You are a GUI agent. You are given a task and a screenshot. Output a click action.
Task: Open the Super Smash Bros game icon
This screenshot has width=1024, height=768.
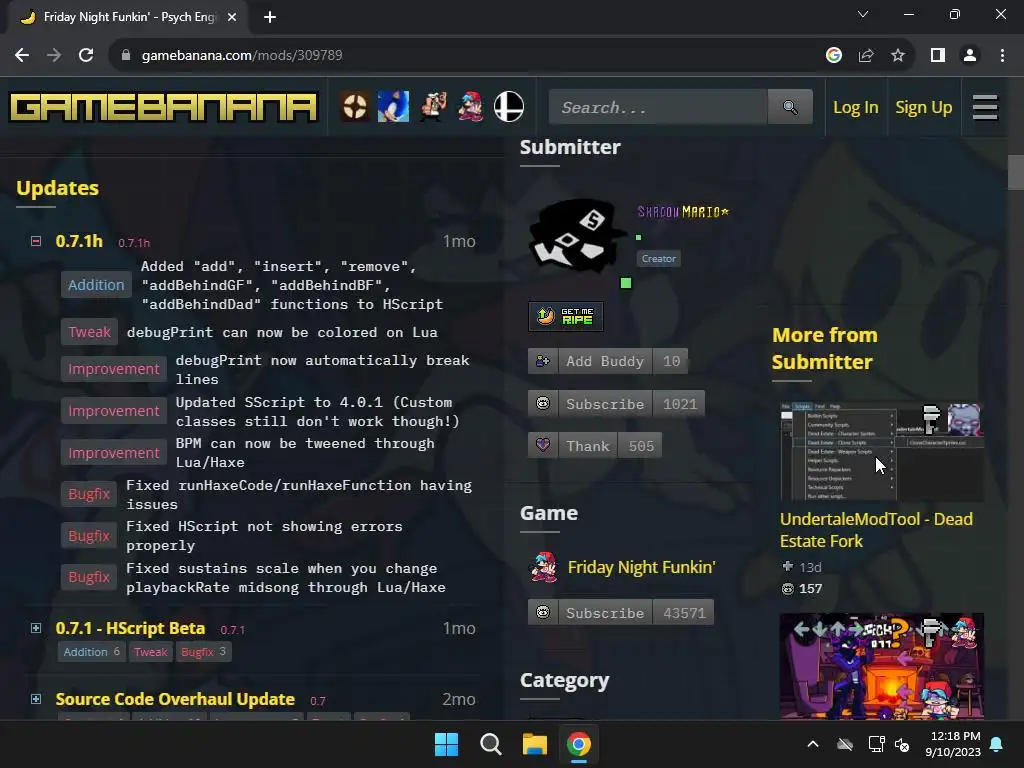click(x=509, y=107)
